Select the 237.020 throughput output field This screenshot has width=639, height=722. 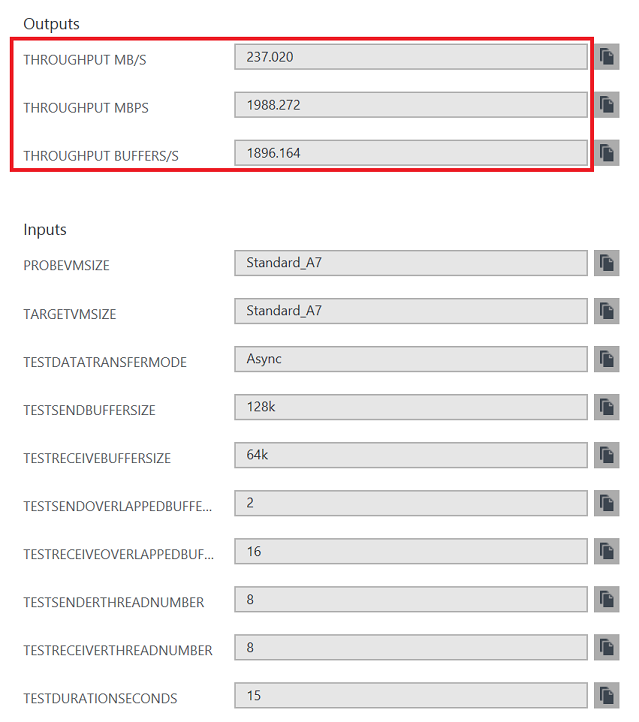coord(411,57)
